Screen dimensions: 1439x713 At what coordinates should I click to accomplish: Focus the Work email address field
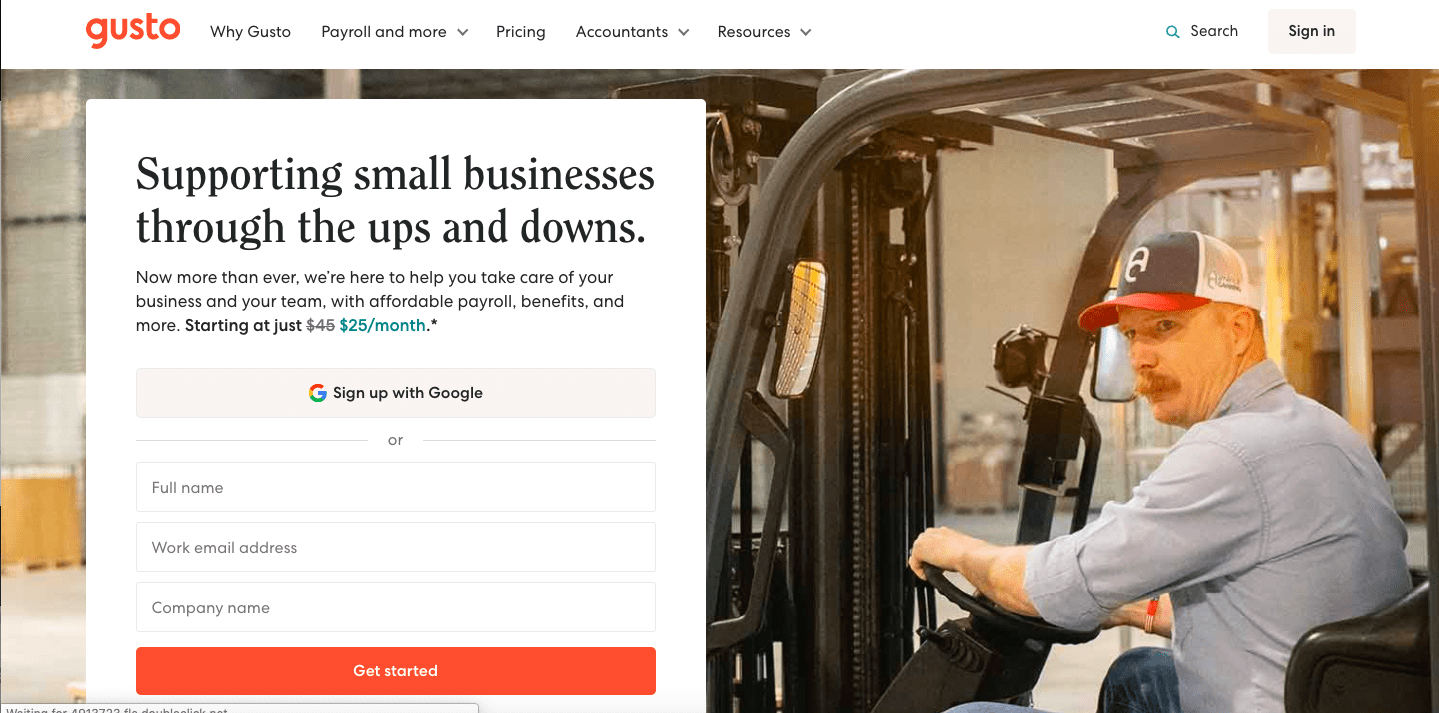pos(396,547)
